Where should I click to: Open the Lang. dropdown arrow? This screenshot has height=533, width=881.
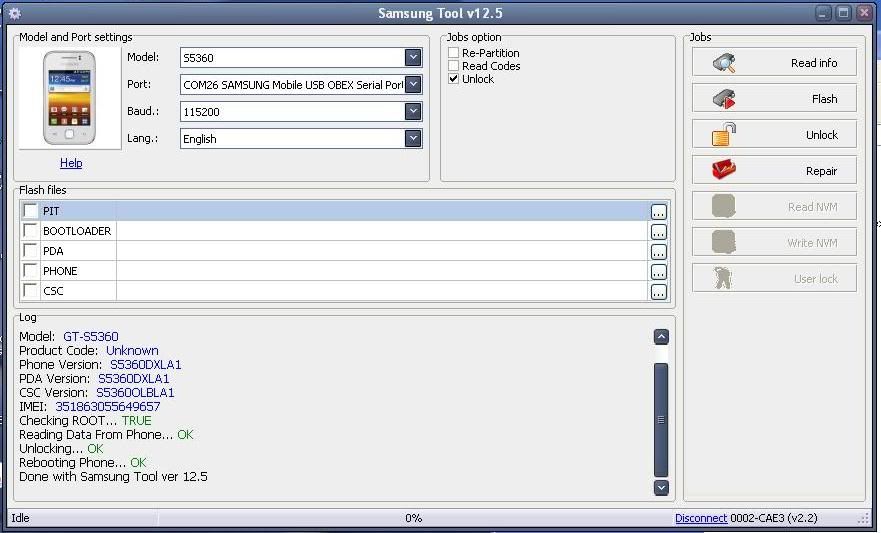click(413, 138)
